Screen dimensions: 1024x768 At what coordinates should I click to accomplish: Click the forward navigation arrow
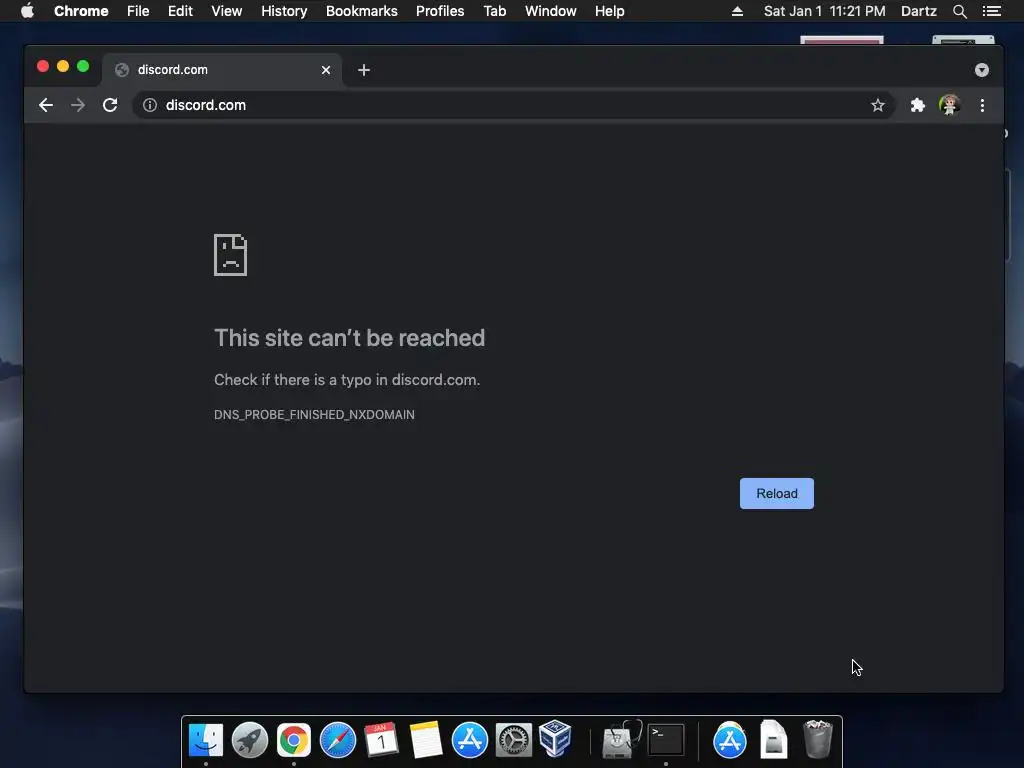click(78, 105)
